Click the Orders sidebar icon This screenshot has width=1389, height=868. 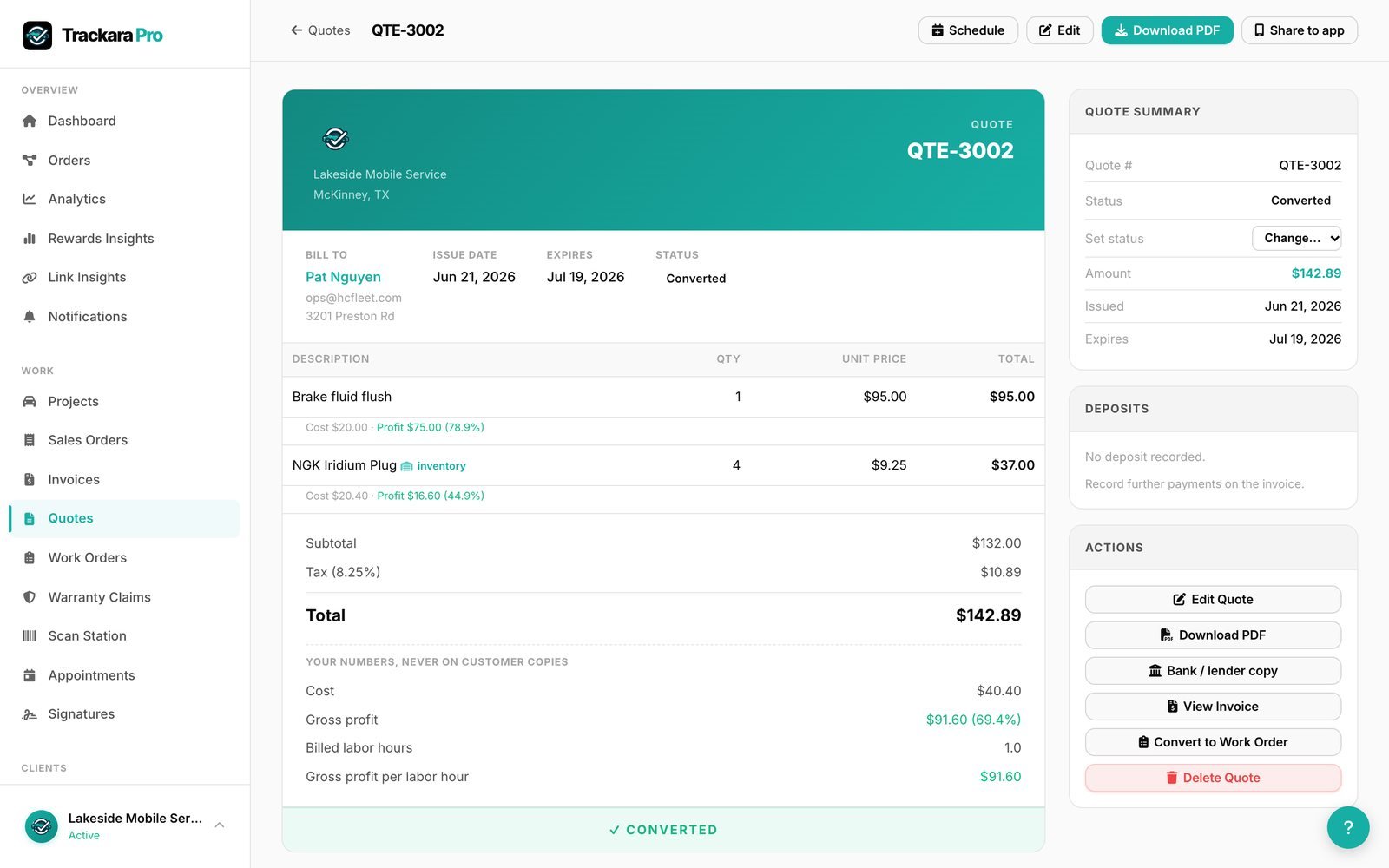pos(30,160)
